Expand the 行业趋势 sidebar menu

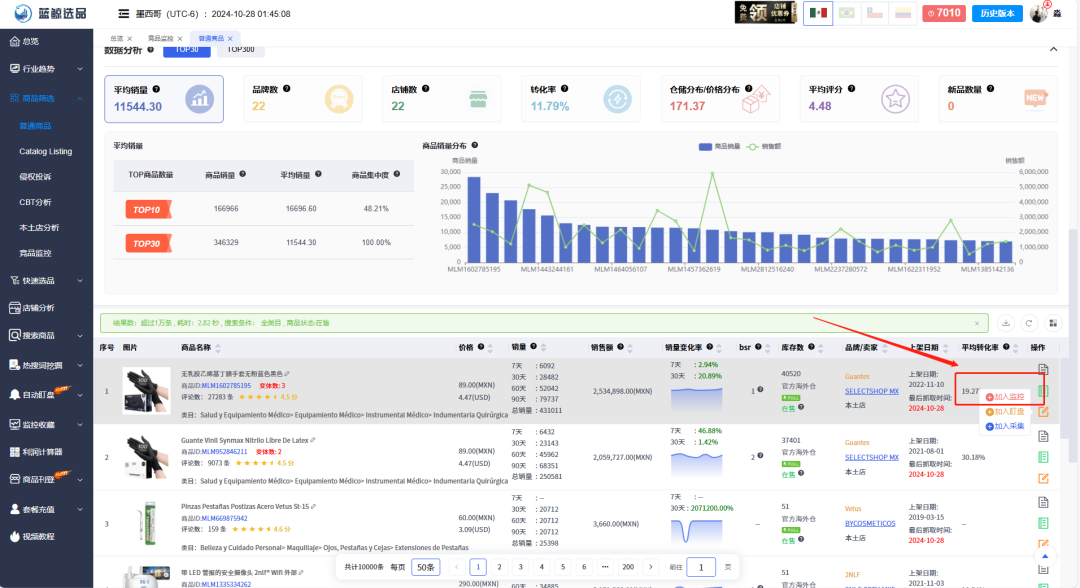pyautogui.click(x=46, y=69)
